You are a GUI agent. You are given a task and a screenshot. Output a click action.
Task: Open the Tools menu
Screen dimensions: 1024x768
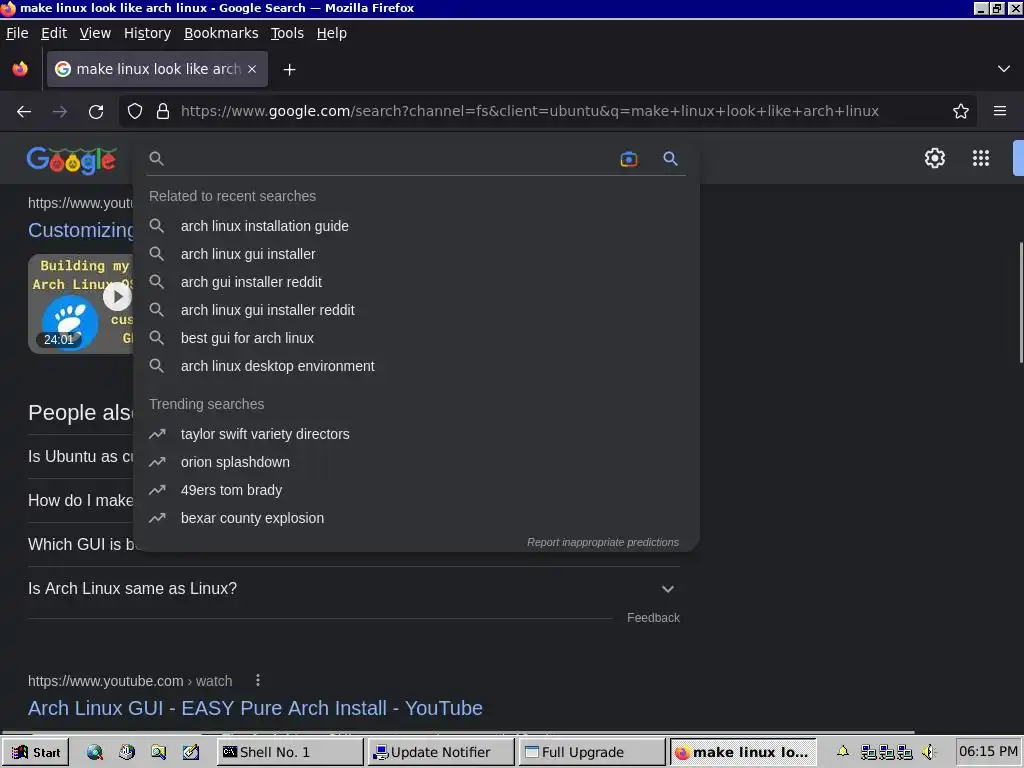coord(287,33)
